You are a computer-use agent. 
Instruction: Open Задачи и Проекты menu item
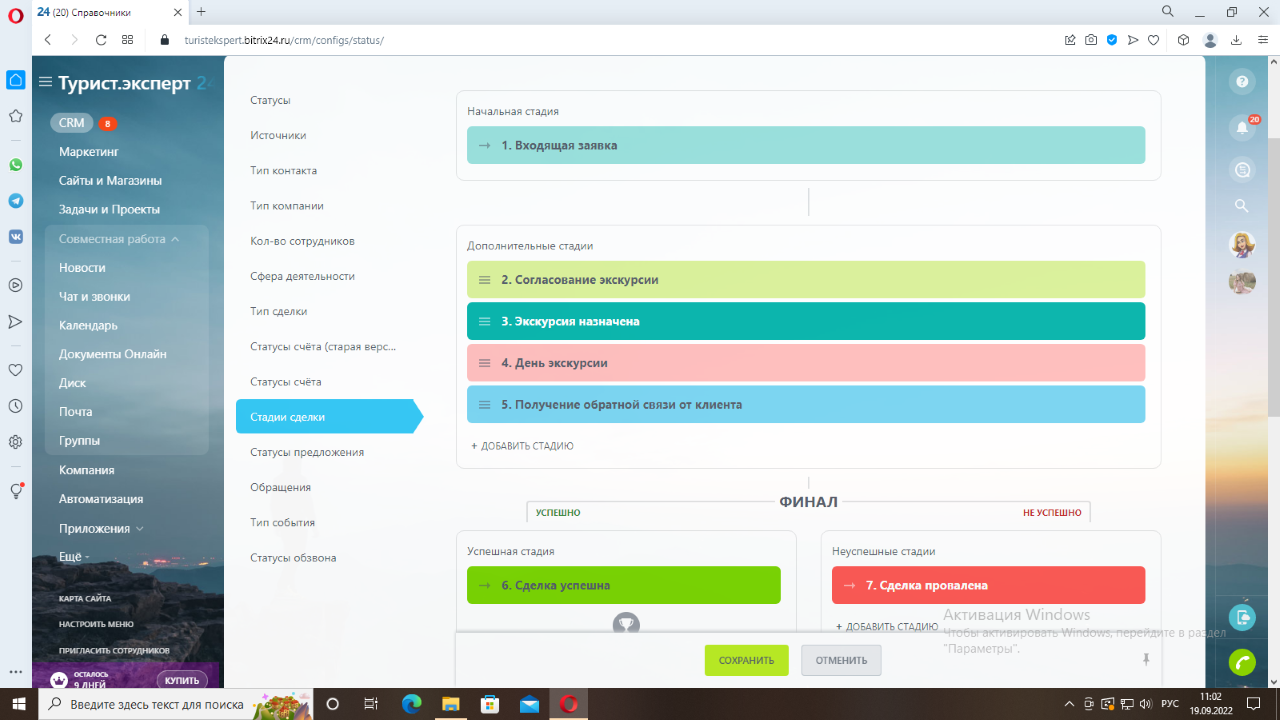[x=109, y=210]
